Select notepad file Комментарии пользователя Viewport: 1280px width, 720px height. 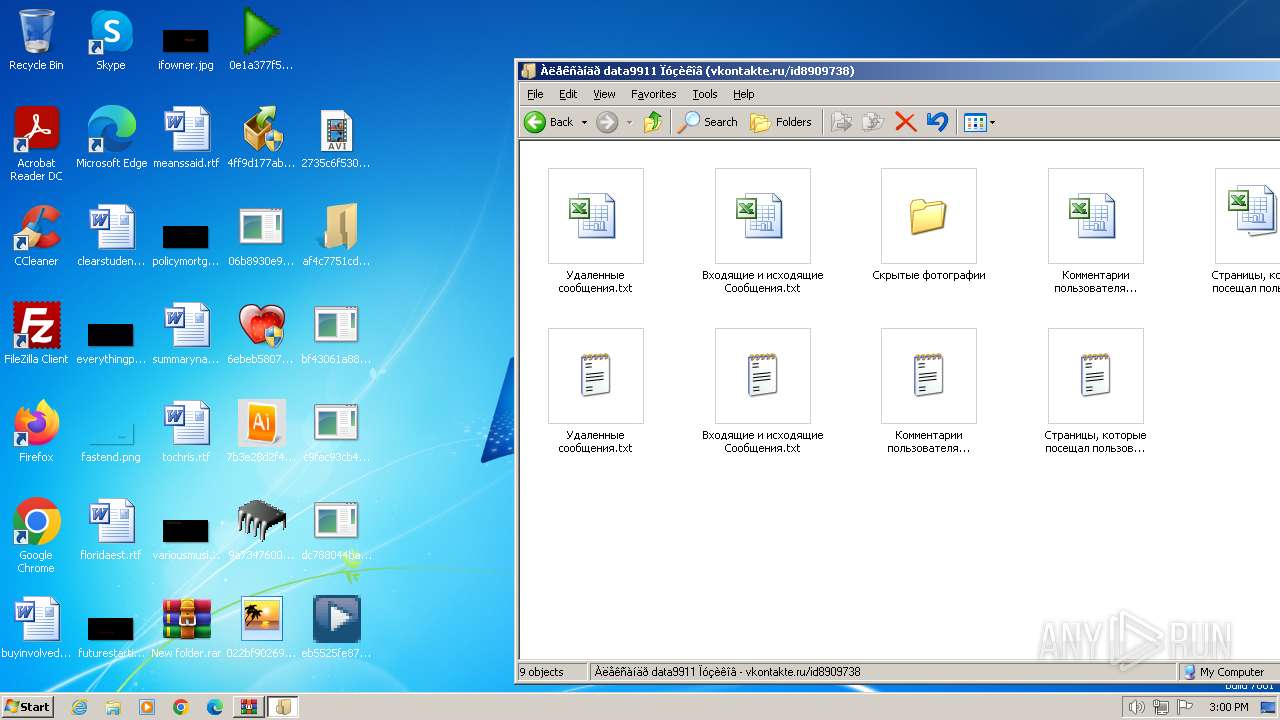coord(928,390)
